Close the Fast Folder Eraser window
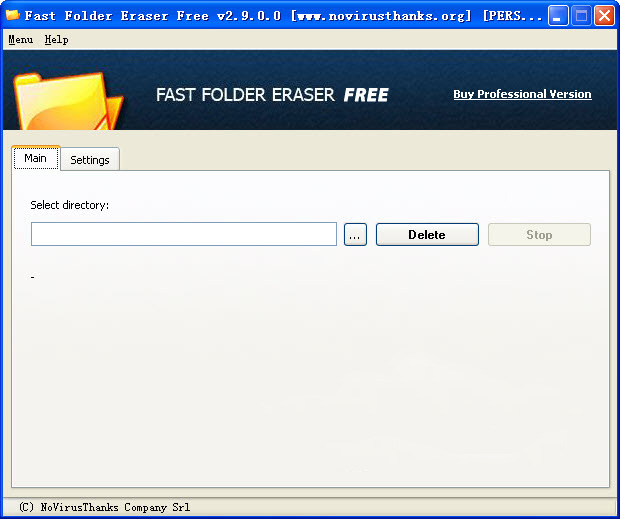The height and width of the screenshot is (519, 620). (x=604, y=16)
